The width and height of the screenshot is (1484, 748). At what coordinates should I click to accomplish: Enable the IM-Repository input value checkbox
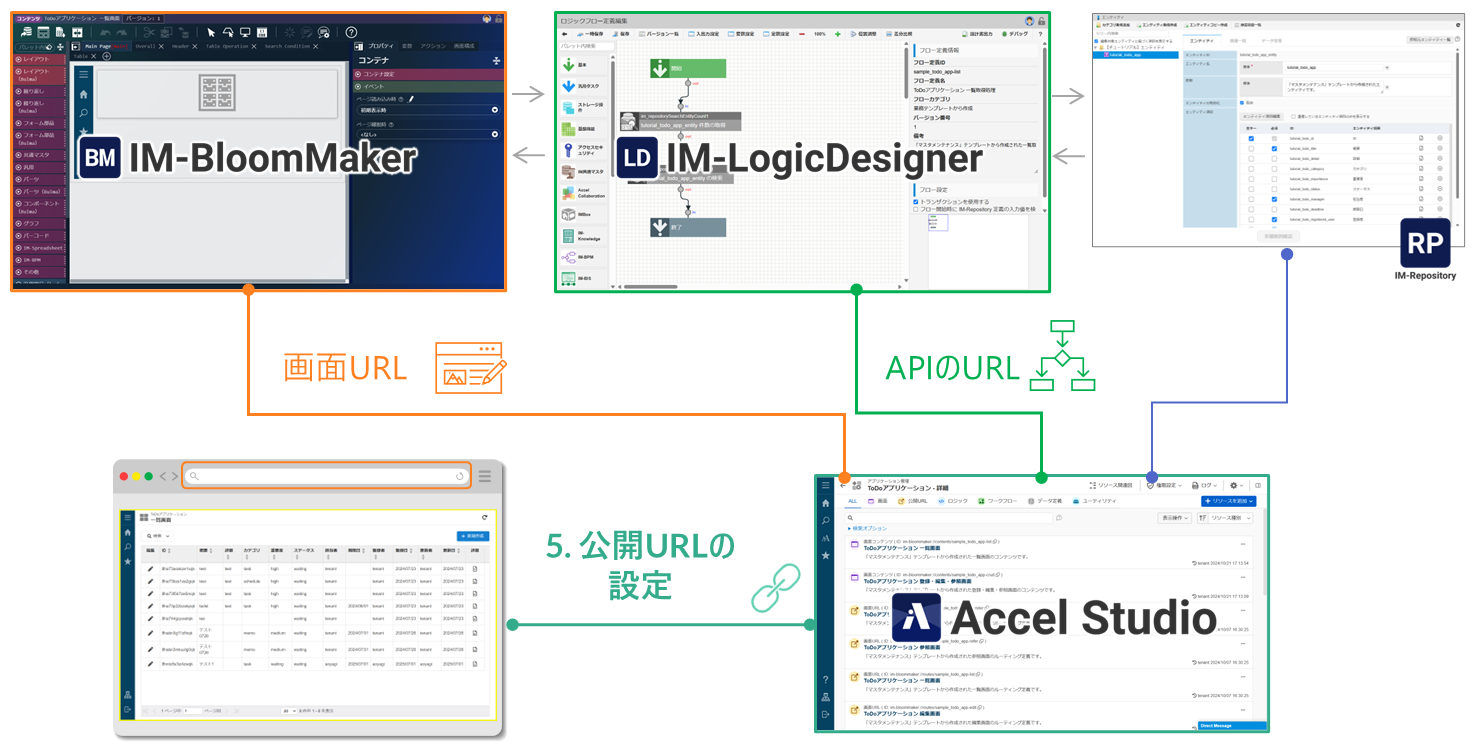[x=916, y=209]
